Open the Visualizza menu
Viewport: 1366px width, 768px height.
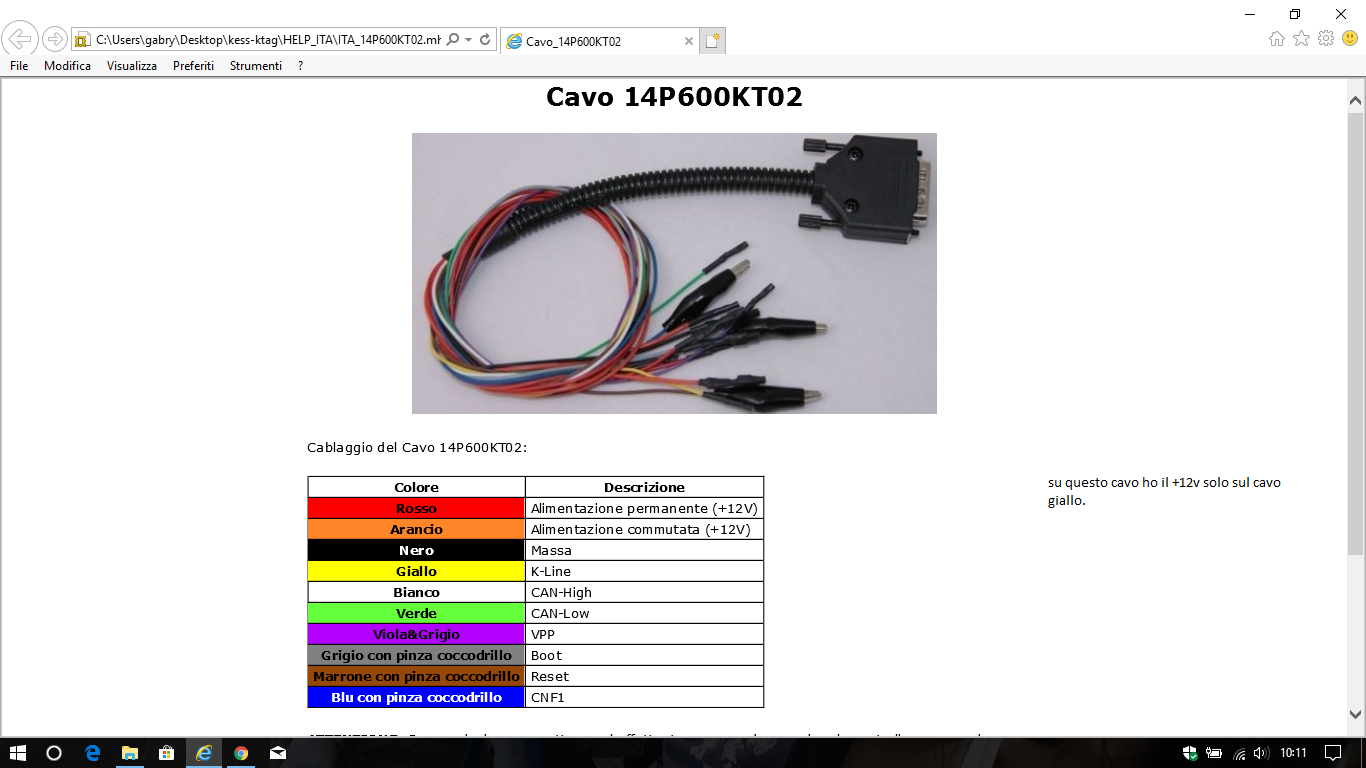[132, 66]
